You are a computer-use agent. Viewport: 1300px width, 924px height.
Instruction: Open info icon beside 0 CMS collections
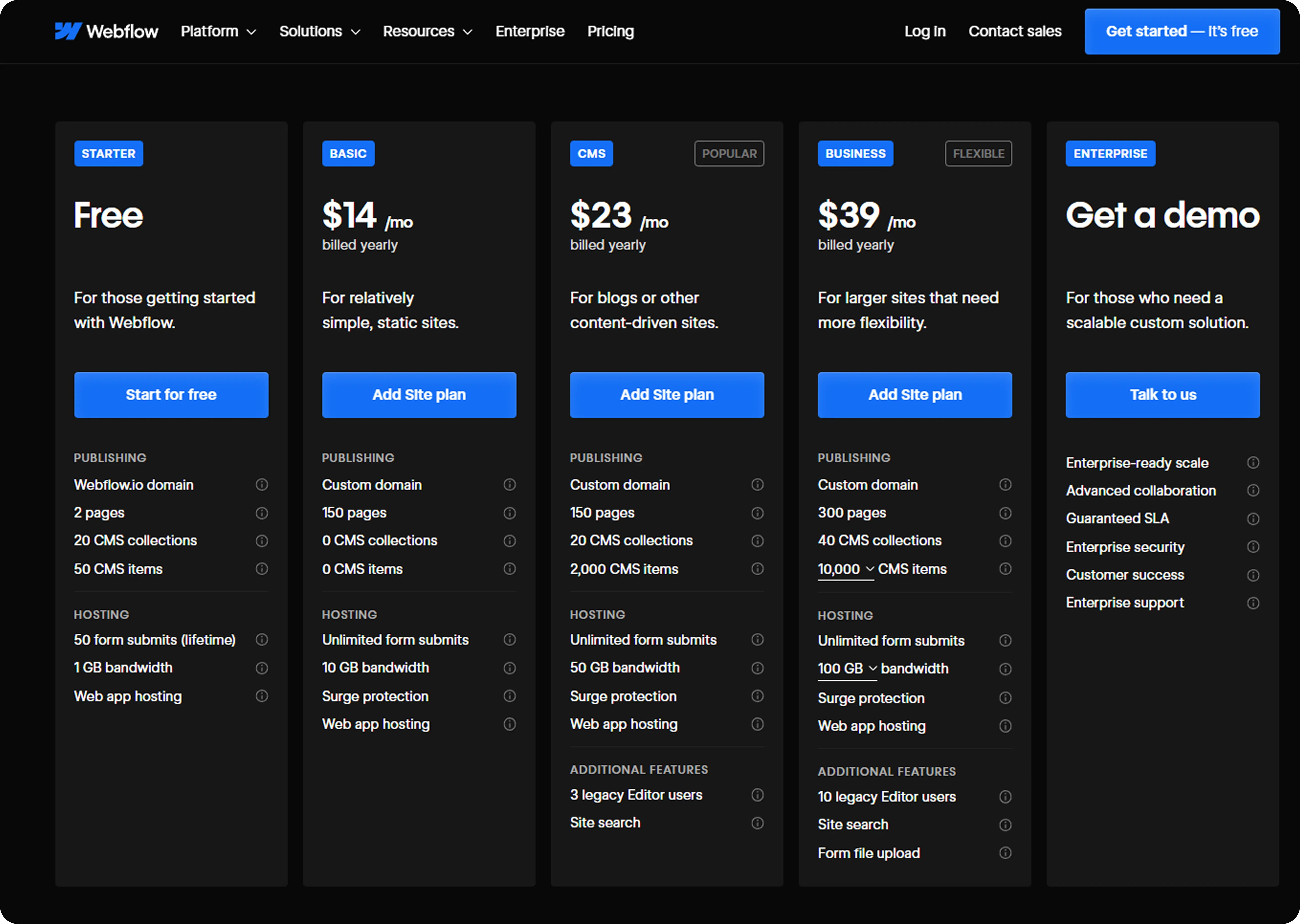tap(510, 541)
